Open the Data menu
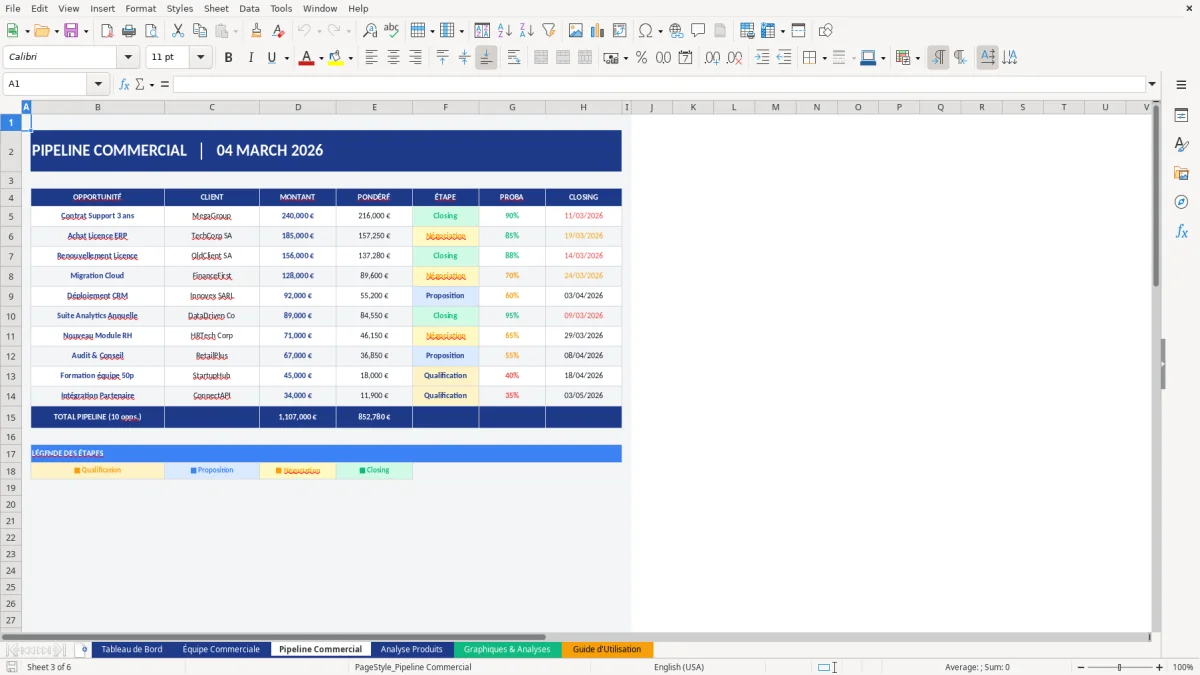 point(249,8)
